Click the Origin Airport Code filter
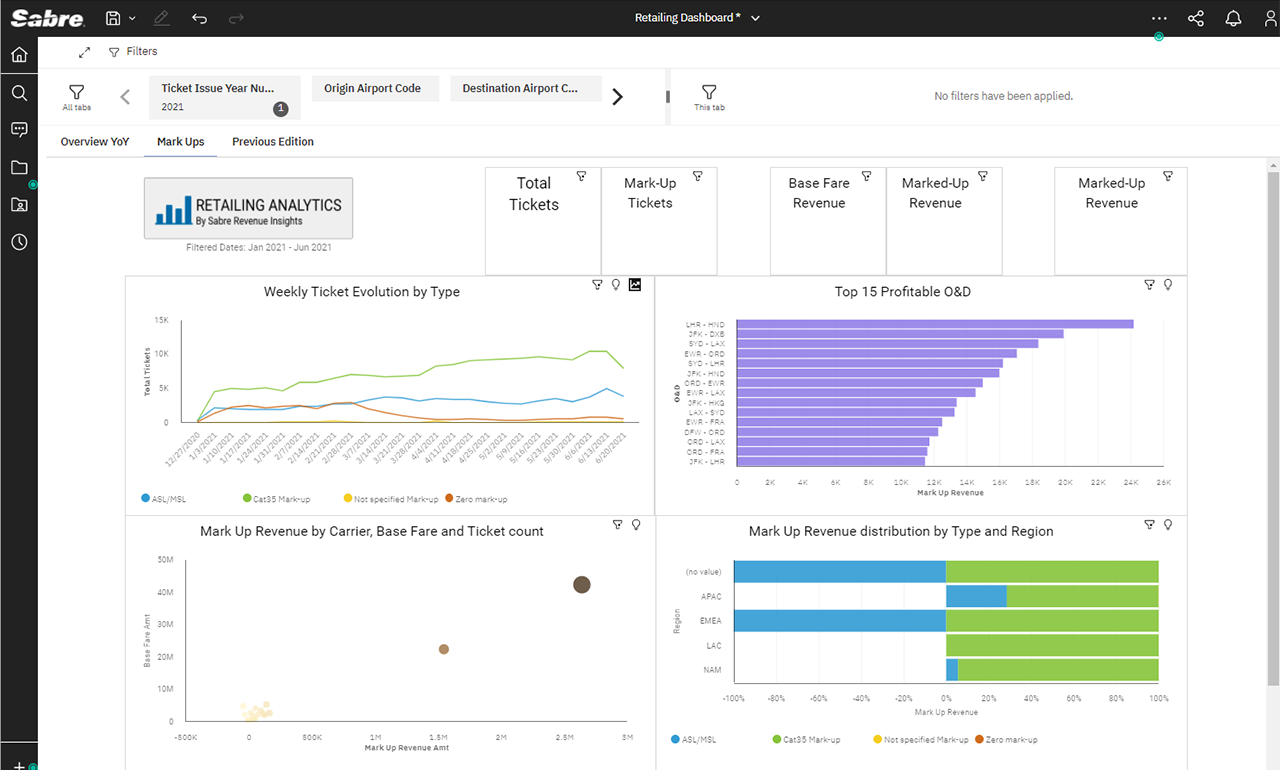The height and width of the screenshot is (770, 1280). 372,89
